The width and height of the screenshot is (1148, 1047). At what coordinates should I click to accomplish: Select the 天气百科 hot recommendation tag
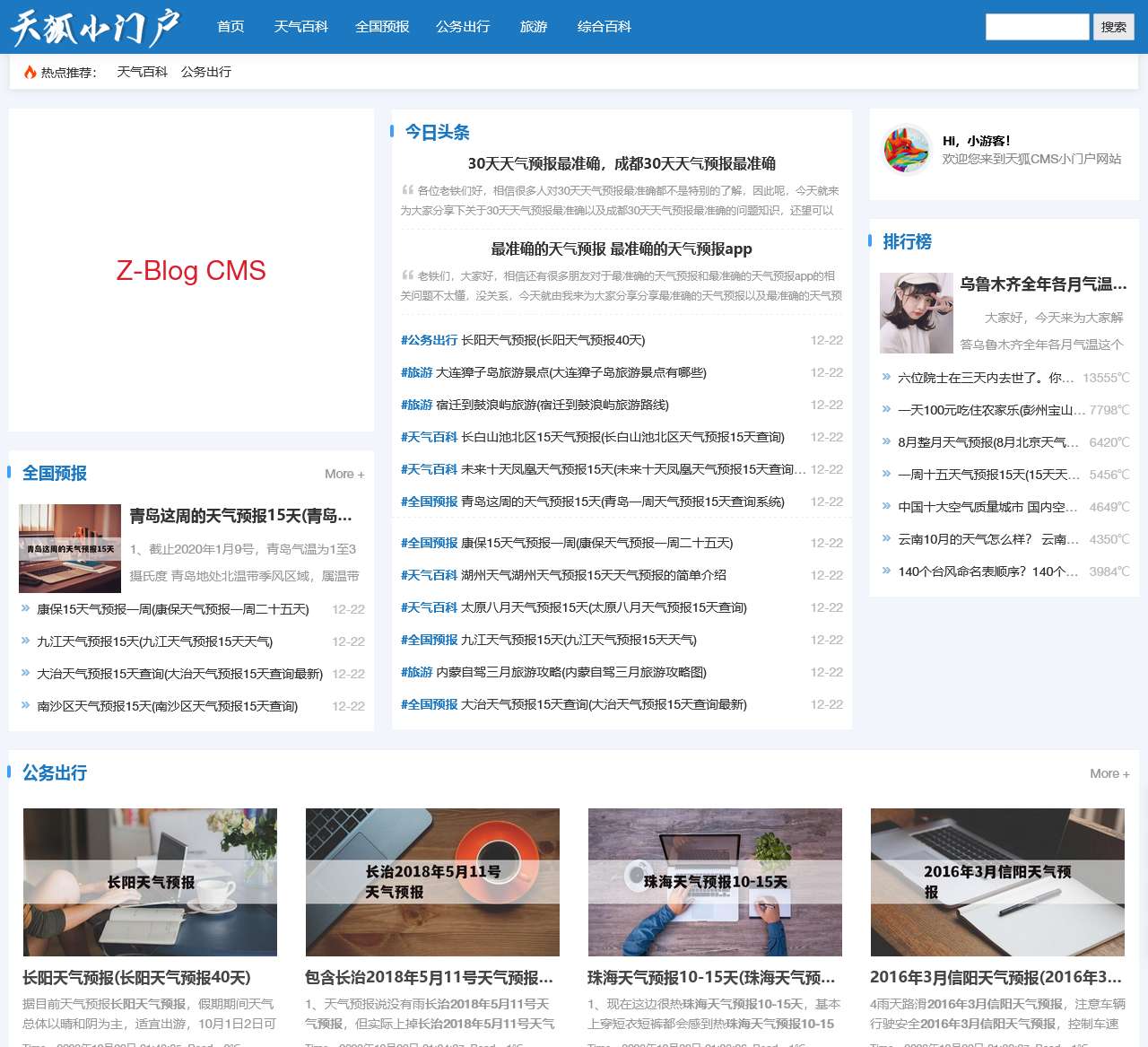pos(142,72)
